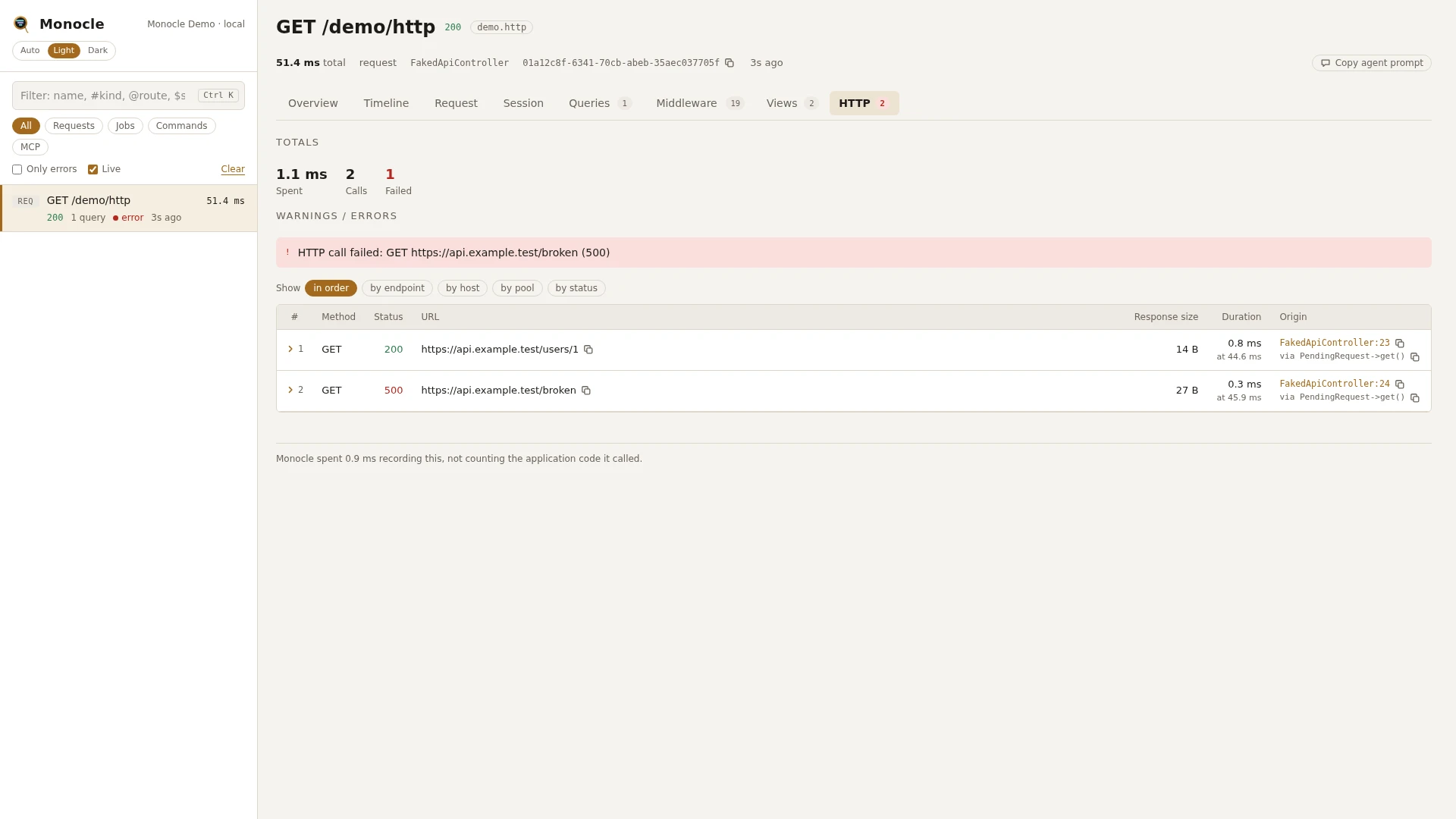Expand HTTP call row 2
The height and width of the screenshot is (819, 1456).
tap(290, 390)
